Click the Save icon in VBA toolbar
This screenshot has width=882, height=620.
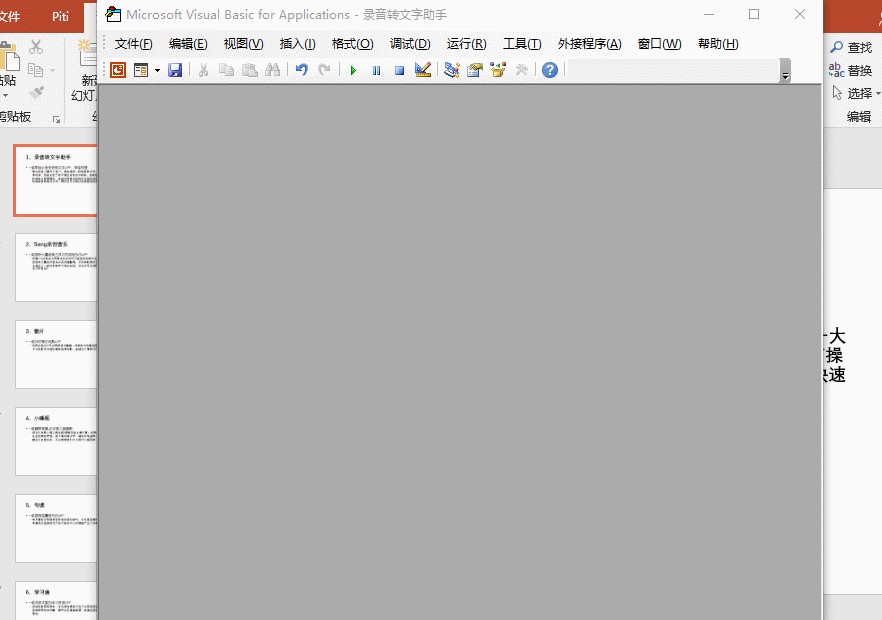[175, 70]
